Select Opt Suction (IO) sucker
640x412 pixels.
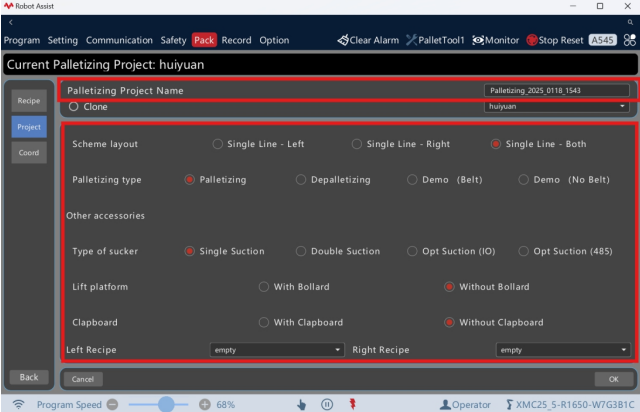coord(412,251)
